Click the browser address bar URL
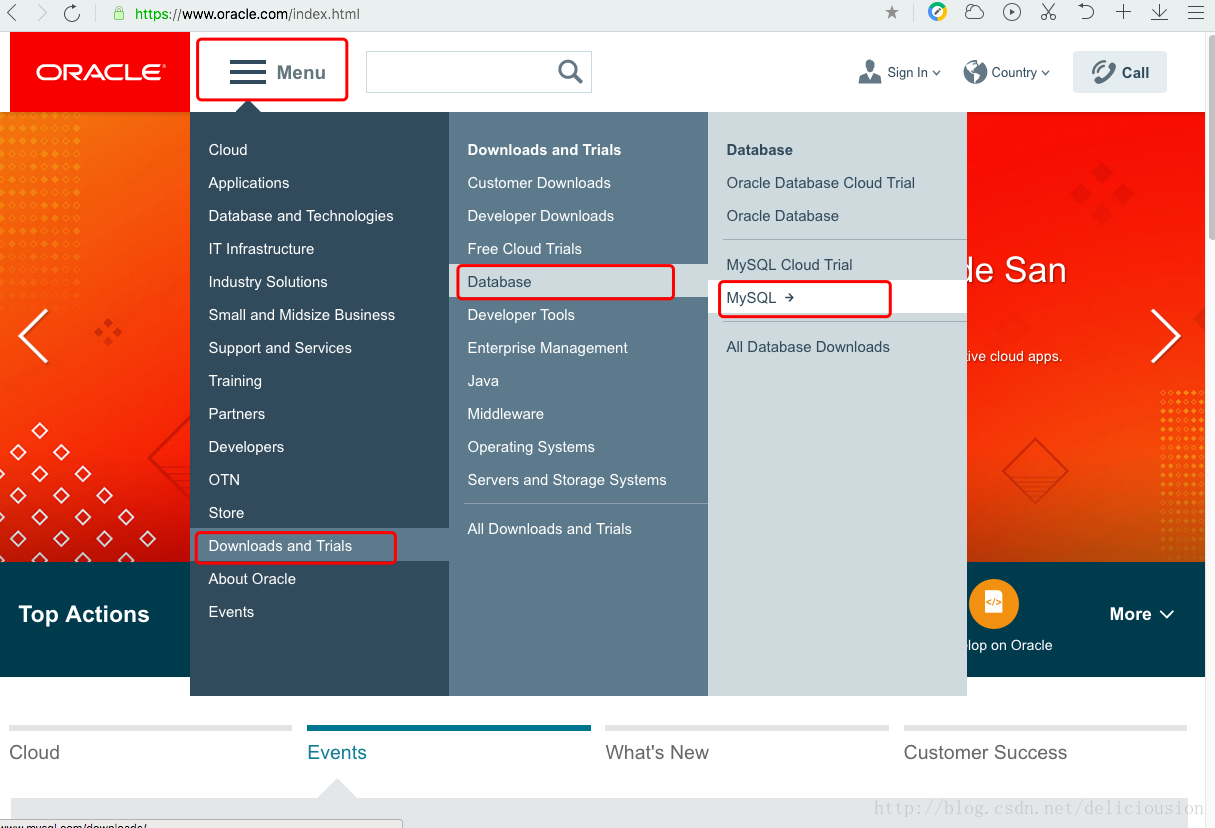The image size is (1215, 828). click(247, 14)
